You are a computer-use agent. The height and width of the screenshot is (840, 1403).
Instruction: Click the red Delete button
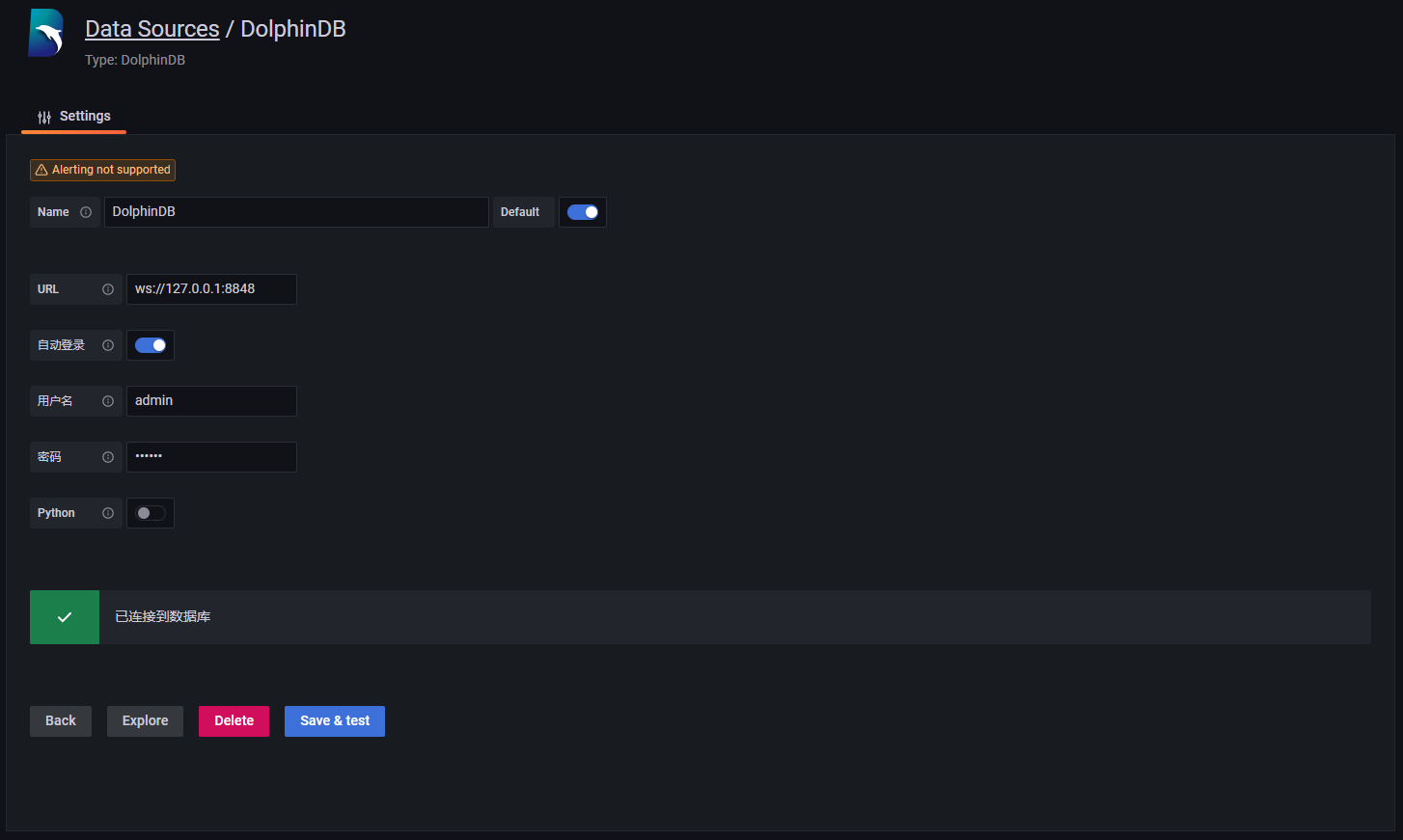234,721
